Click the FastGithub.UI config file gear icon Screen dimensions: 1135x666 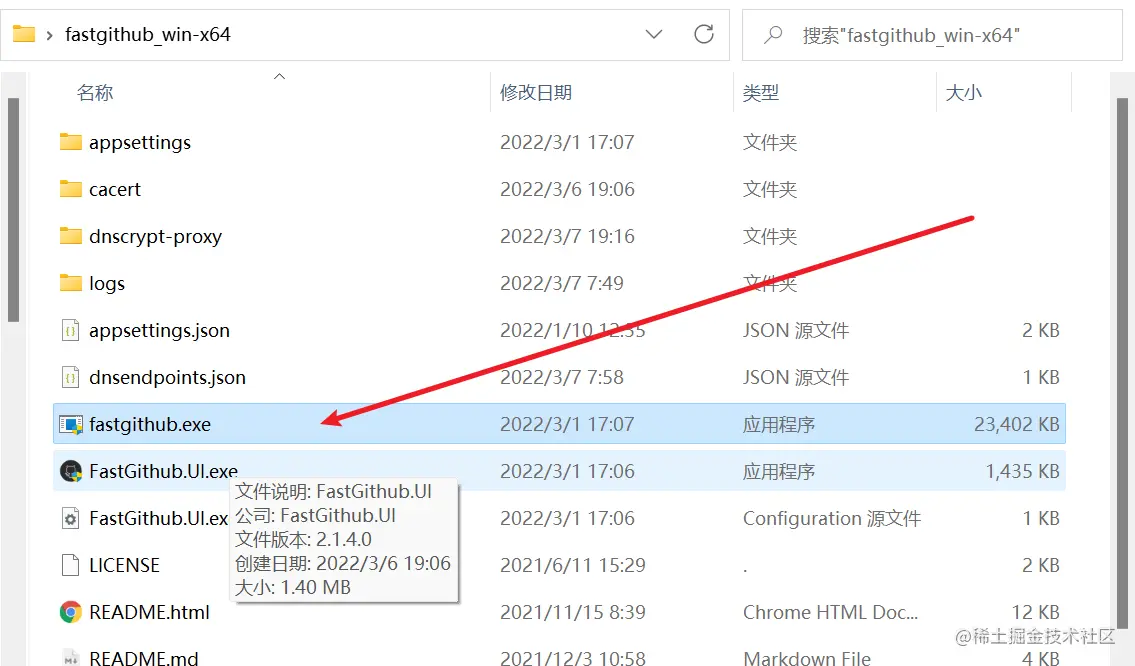[x=70, y=518]
